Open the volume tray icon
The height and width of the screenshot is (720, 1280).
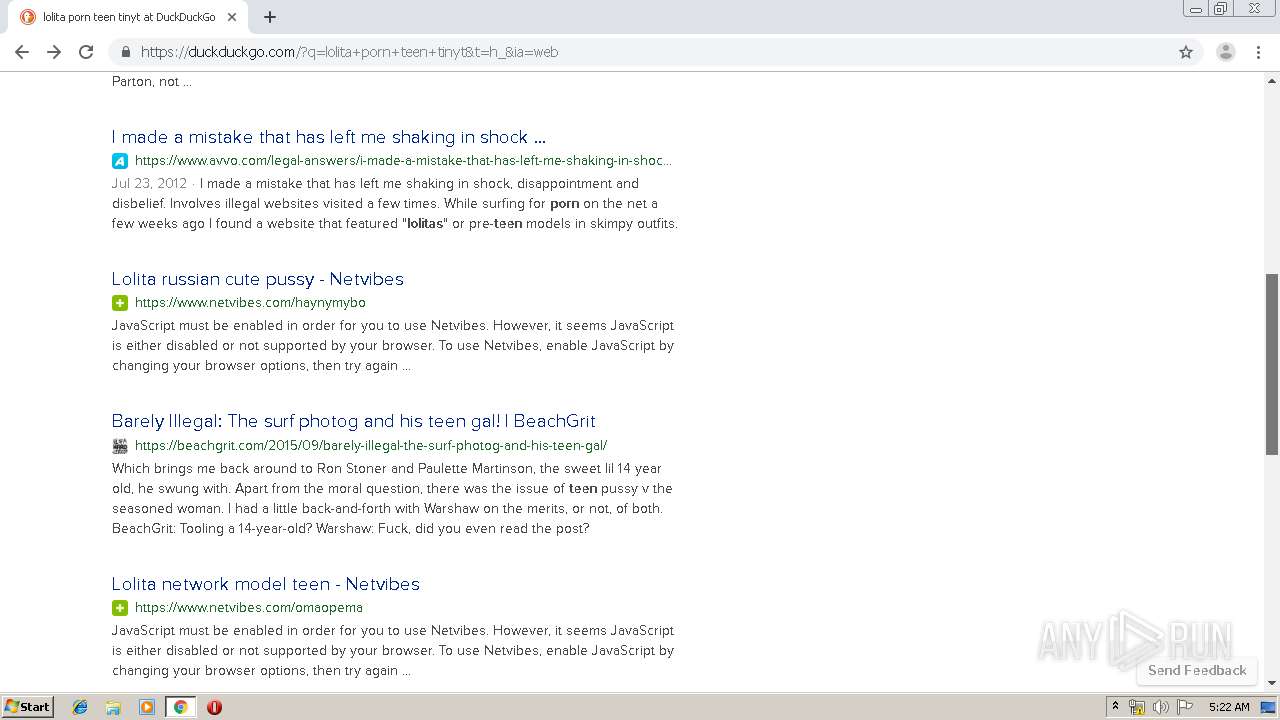coord(1161,707)
